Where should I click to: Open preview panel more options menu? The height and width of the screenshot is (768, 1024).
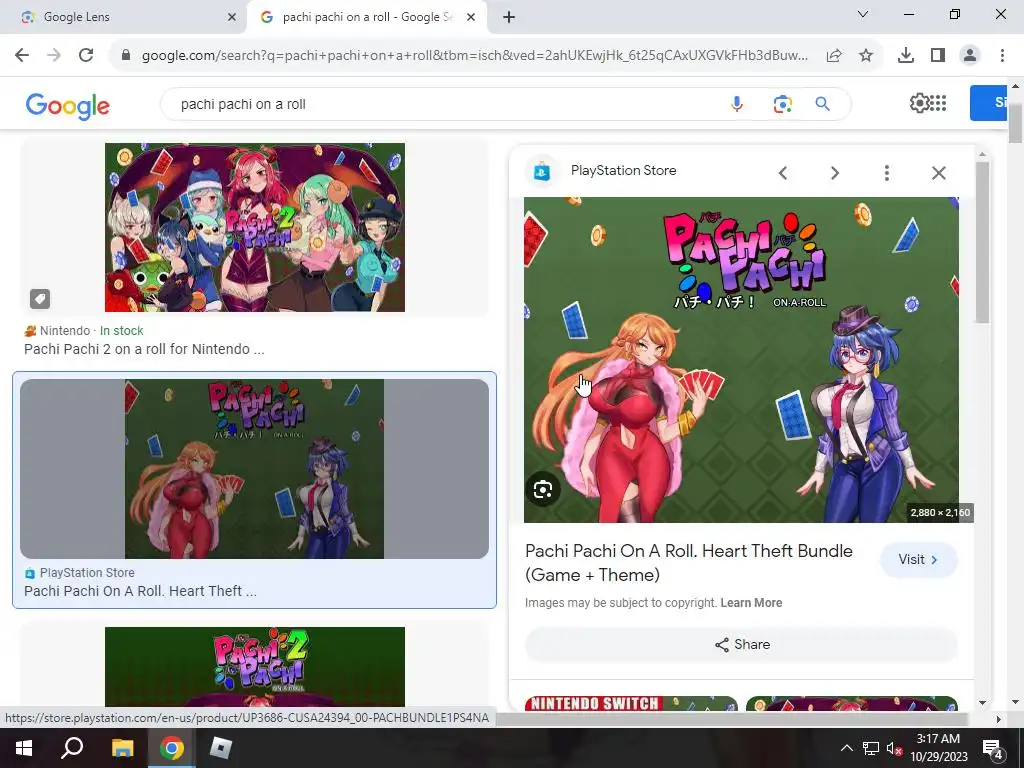tap(886, 173)
